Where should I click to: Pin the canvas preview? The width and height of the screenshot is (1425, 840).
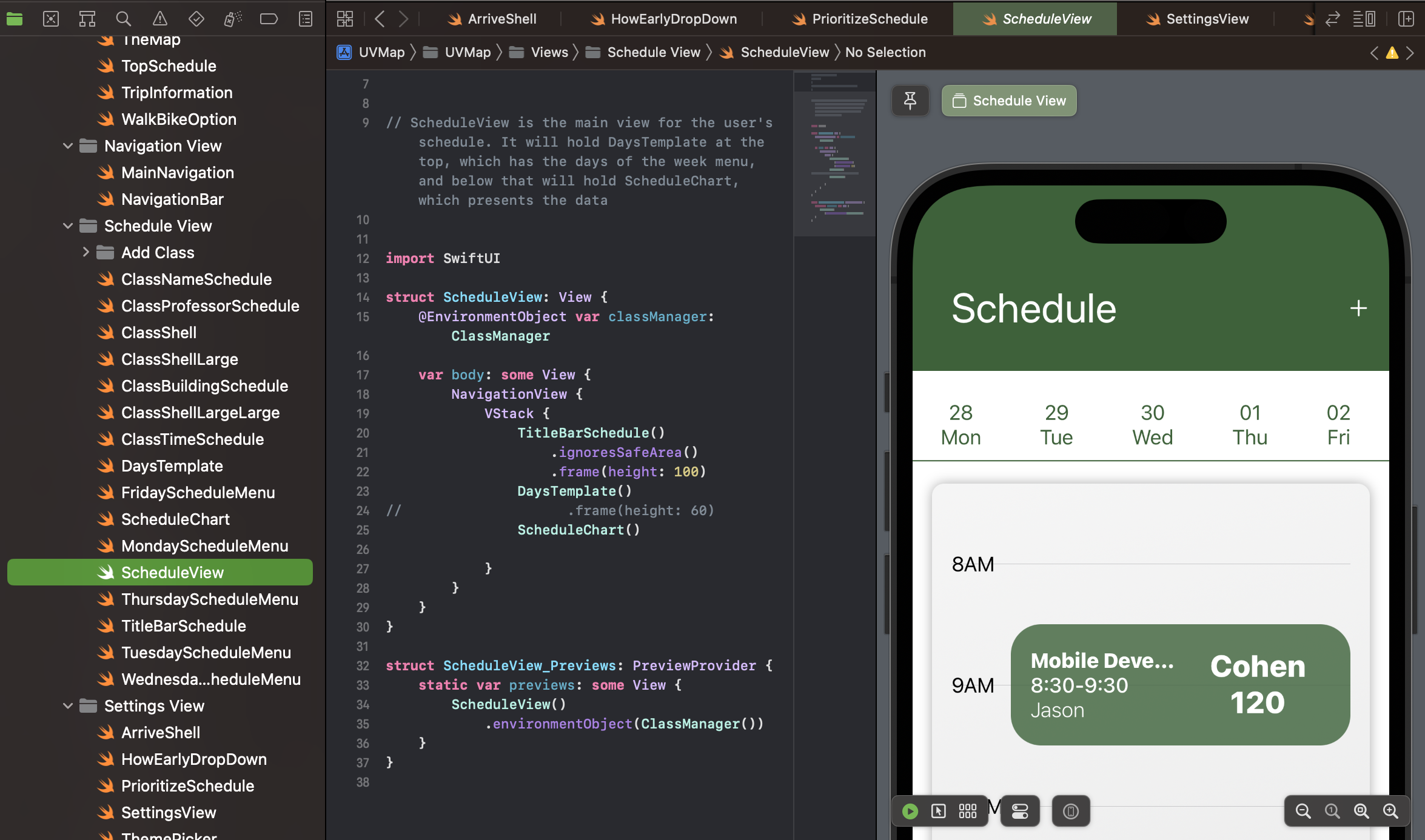pos(910,101)
